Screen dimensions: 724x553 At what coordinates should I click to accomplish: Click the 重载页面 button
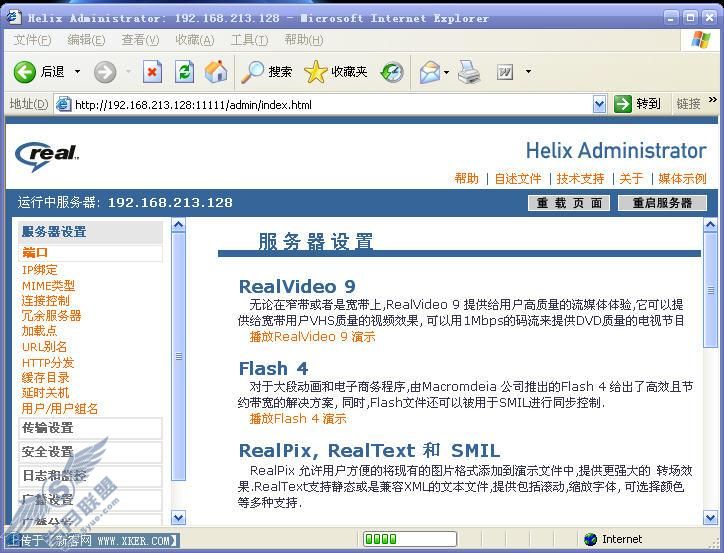pyautogui.click(x=569, y=203)
